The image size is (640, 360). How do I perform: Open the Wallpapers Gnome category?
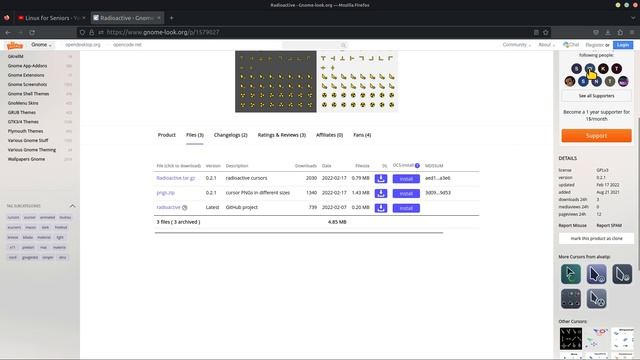27,159
